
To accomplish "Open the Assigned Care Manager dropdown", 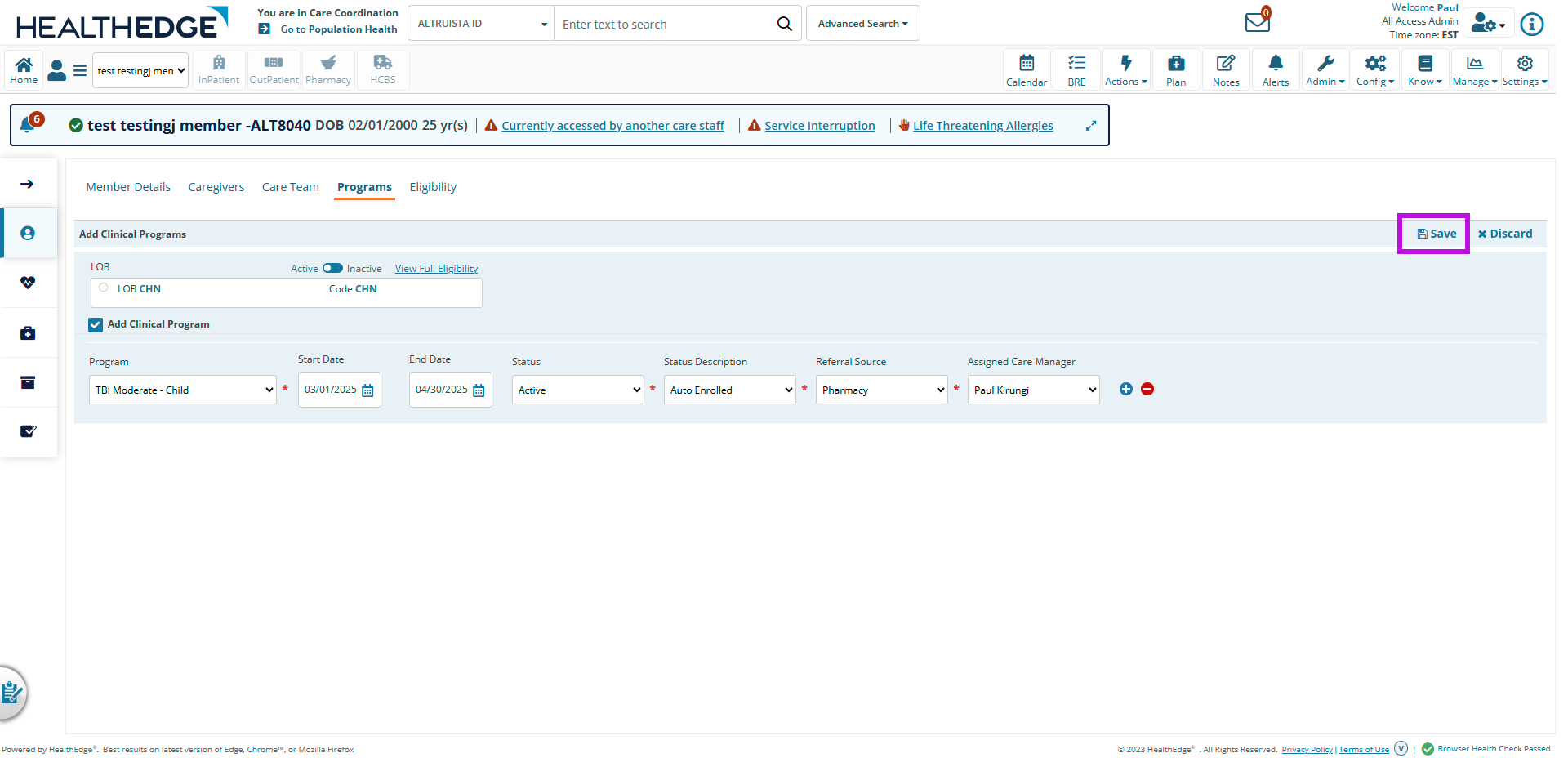I will coord(1033,390).
